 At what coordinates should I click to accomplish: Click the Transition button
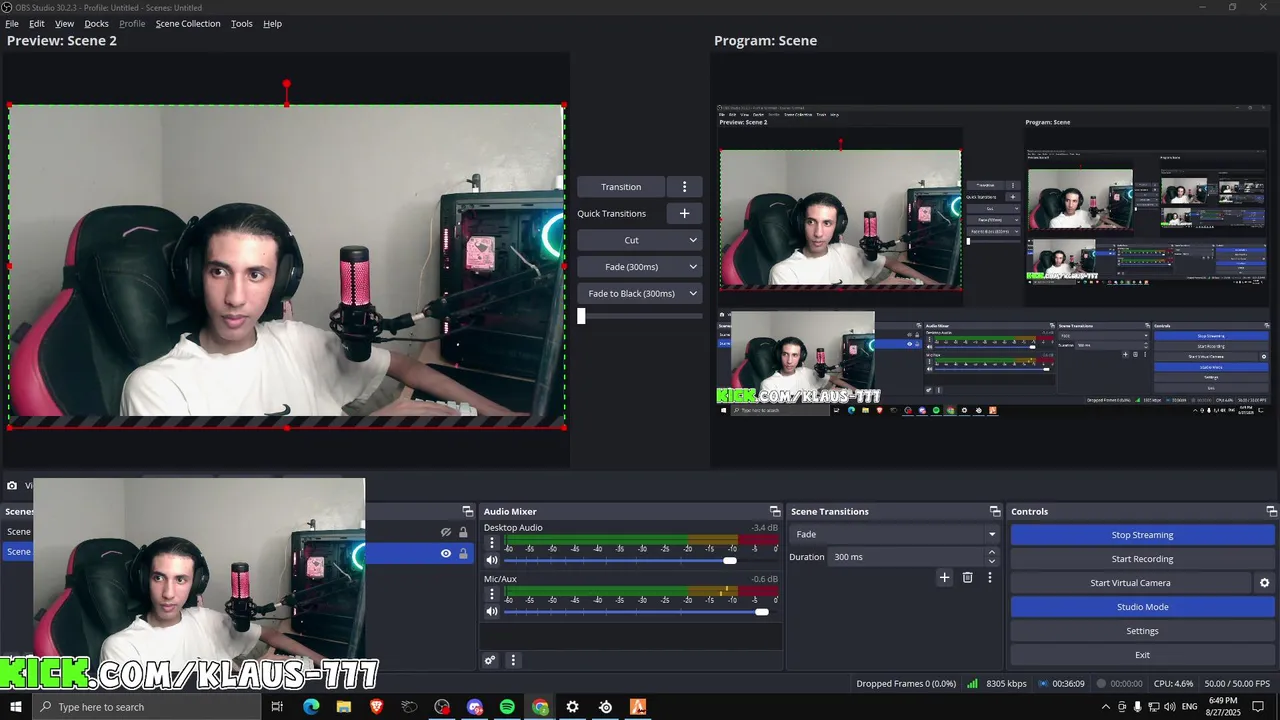click(621, 187)
